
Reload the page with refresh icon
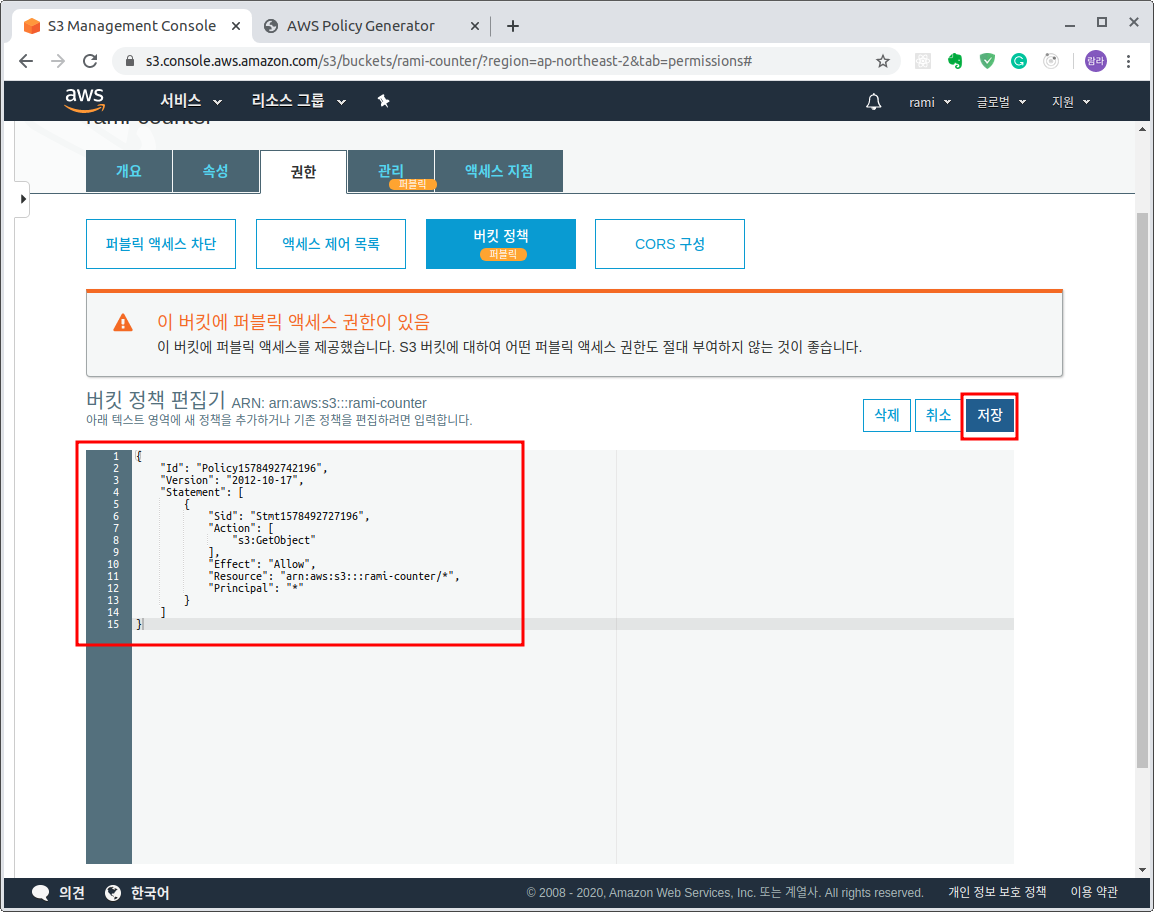point(90,61)
